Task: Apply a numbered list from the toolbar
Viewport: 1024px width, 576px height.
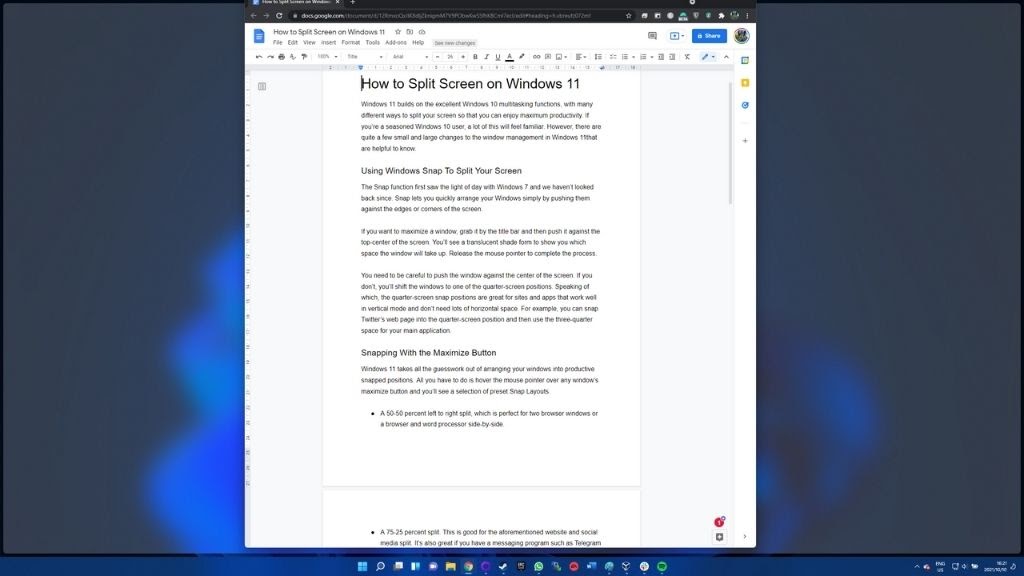Action: [x=643, y=57]
